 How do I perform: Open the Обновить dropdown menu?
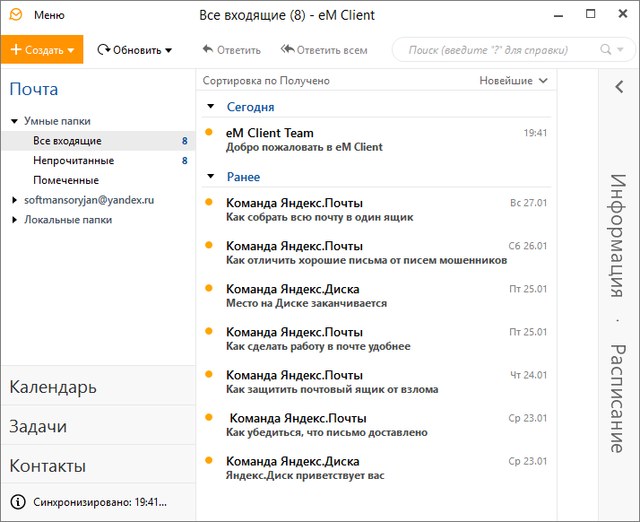(168, 50)
